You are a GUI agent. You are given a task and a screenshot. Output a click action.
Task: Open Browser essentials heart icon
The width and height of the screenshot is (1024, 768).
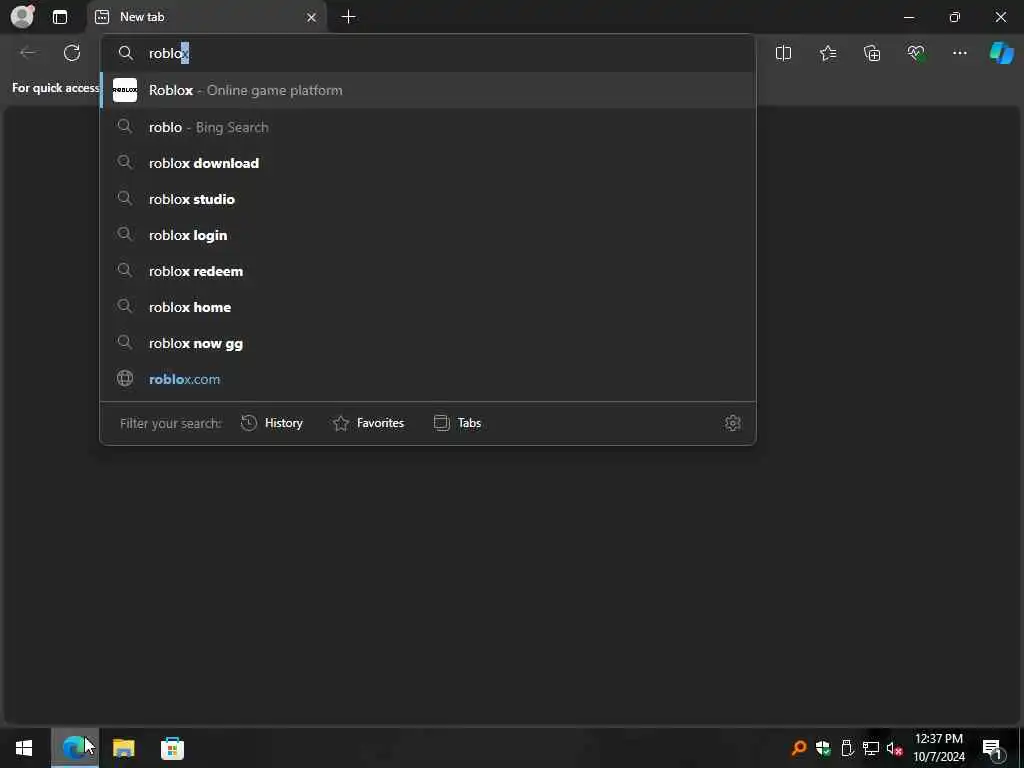(916, 53)
